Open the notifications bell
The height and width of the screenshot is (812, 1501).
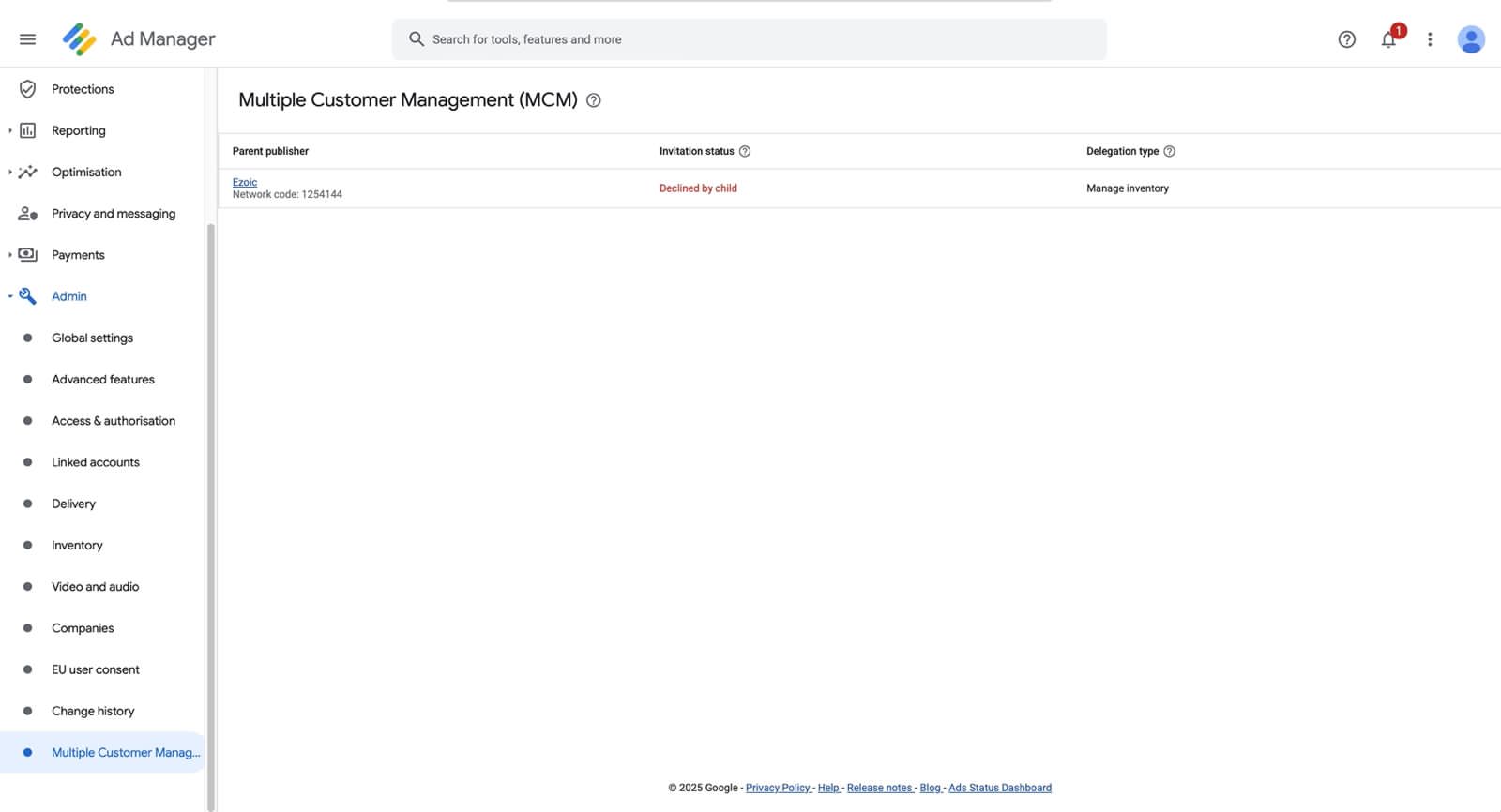(1388, 39)
